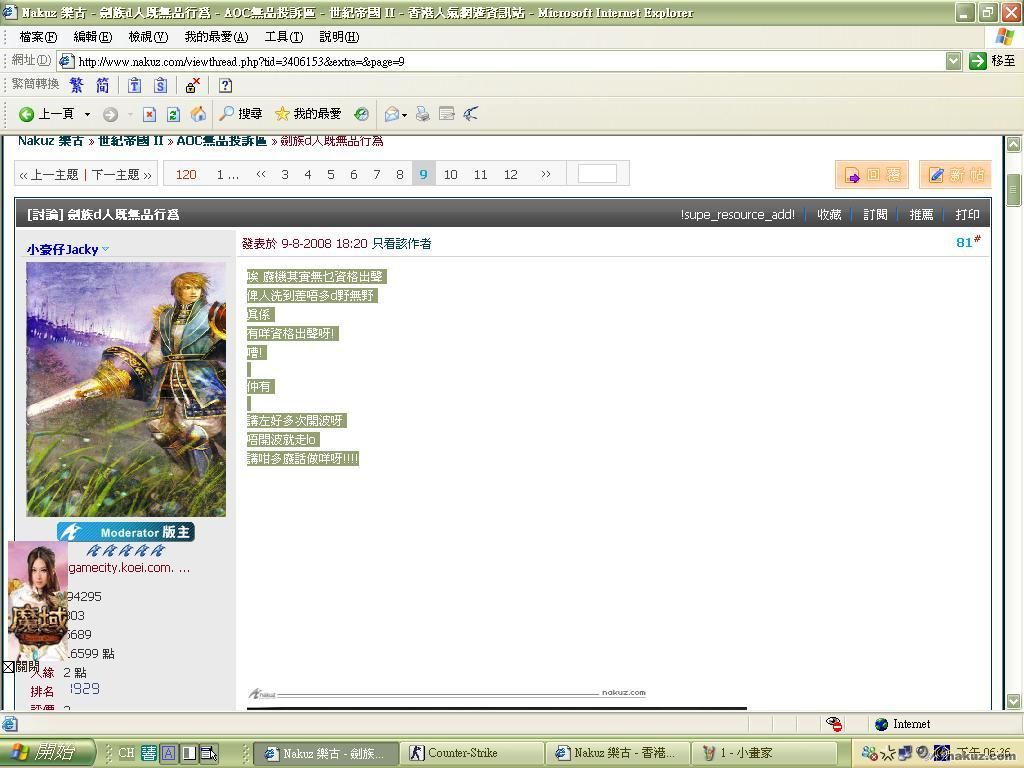Open the Search (搜尋) toolbar button
Image resolution: width=1024 pixels, height=768 pixels.
coord(240,114)
